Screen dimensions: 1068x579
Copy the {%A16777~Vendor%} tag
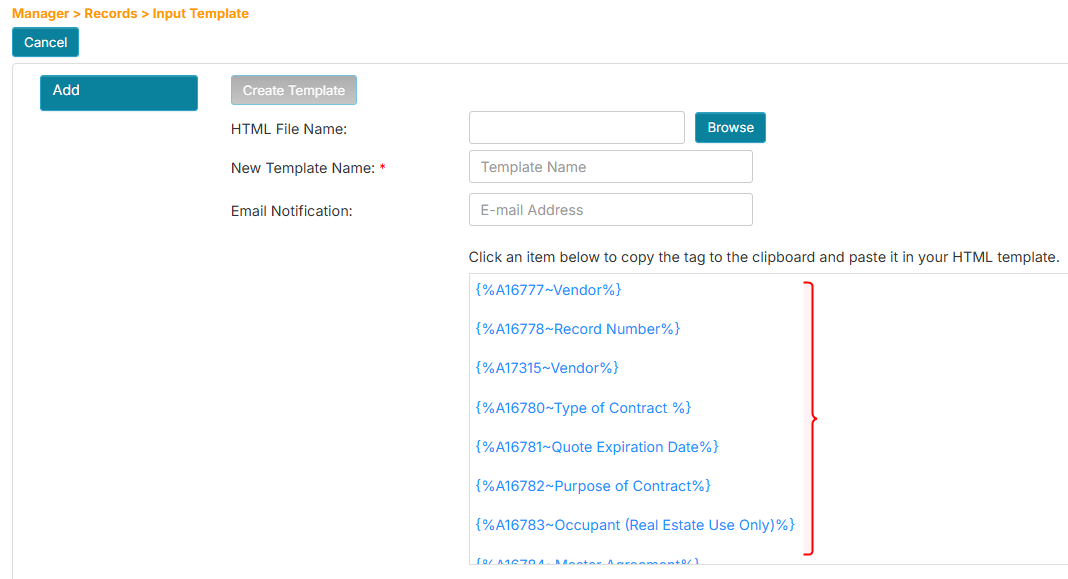click(x=548, y=290)
